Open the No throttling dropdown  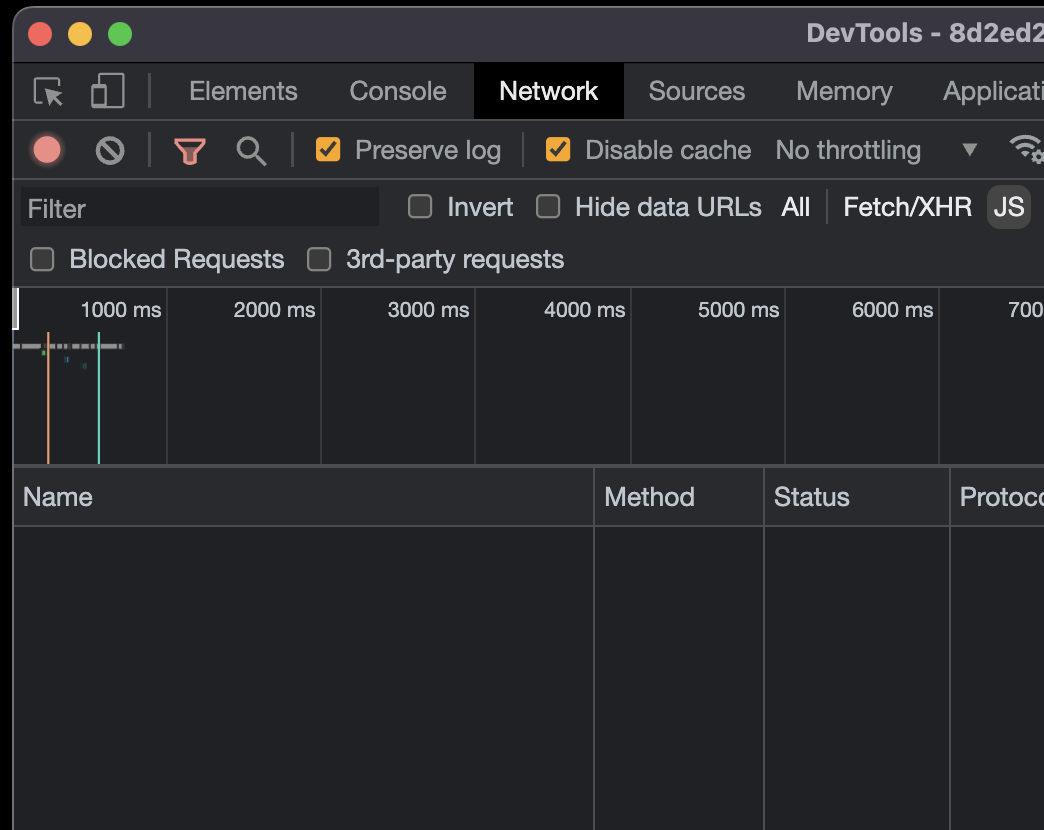876,150
